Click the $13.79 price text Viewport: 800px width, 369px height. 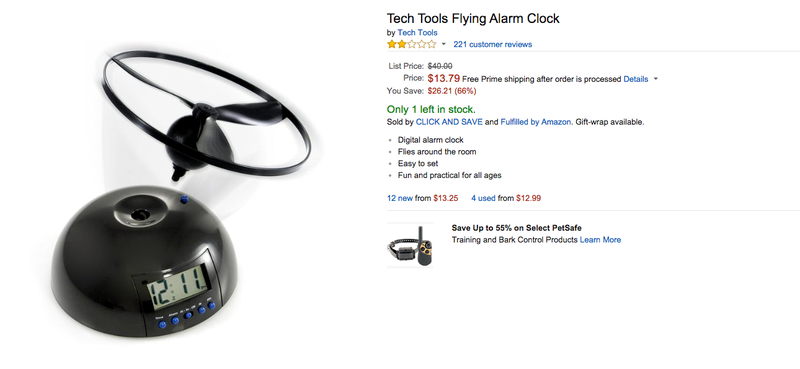point(443,79)
